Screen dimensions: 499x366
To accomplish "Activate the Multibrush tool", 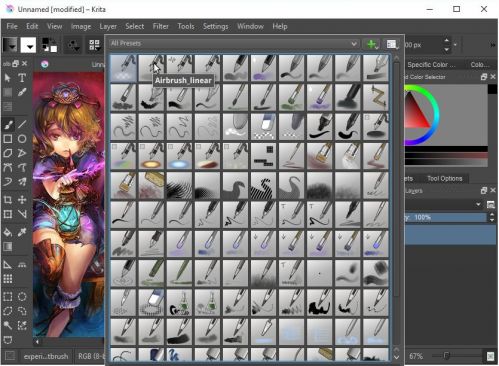I will [22, 182].
